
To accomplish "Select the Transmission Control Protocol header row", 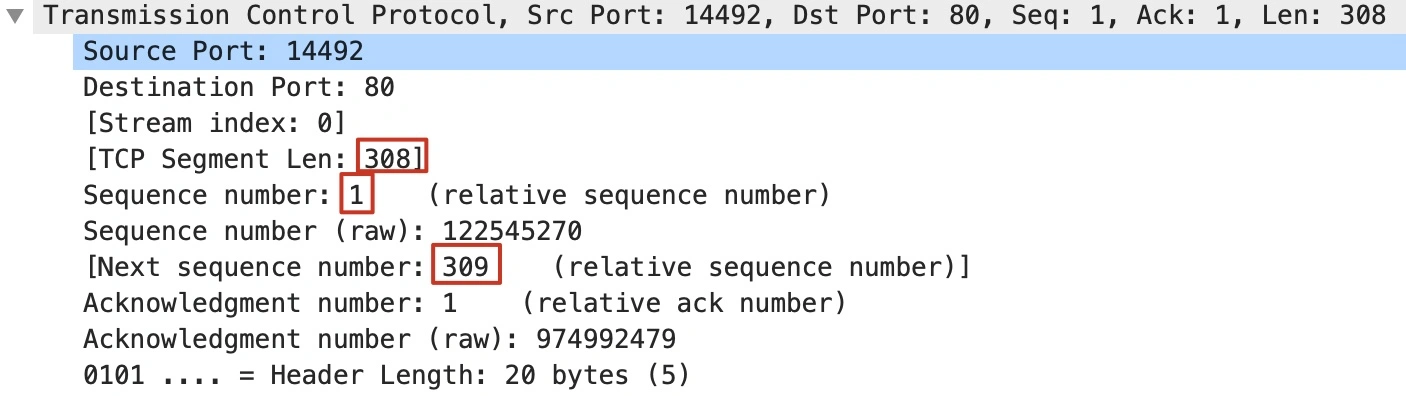I will (703, 16).
